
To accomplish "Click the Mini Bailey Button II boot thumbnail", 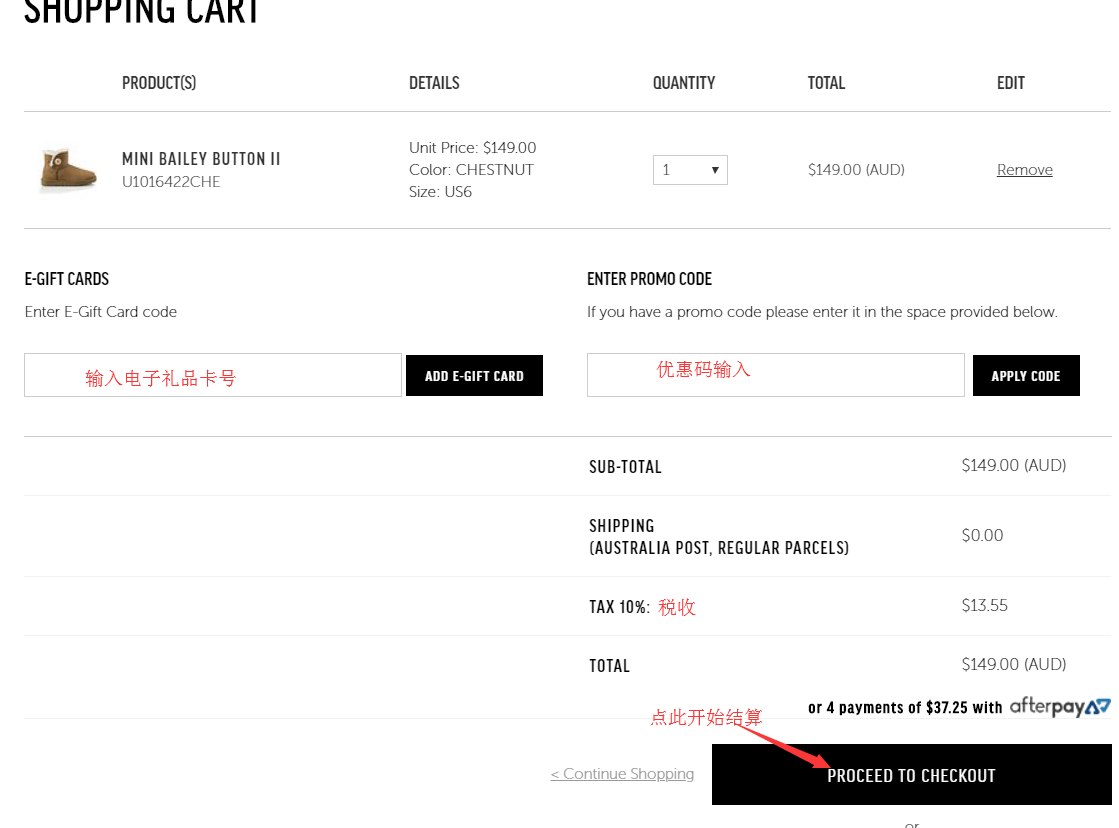I will (68, 169).
